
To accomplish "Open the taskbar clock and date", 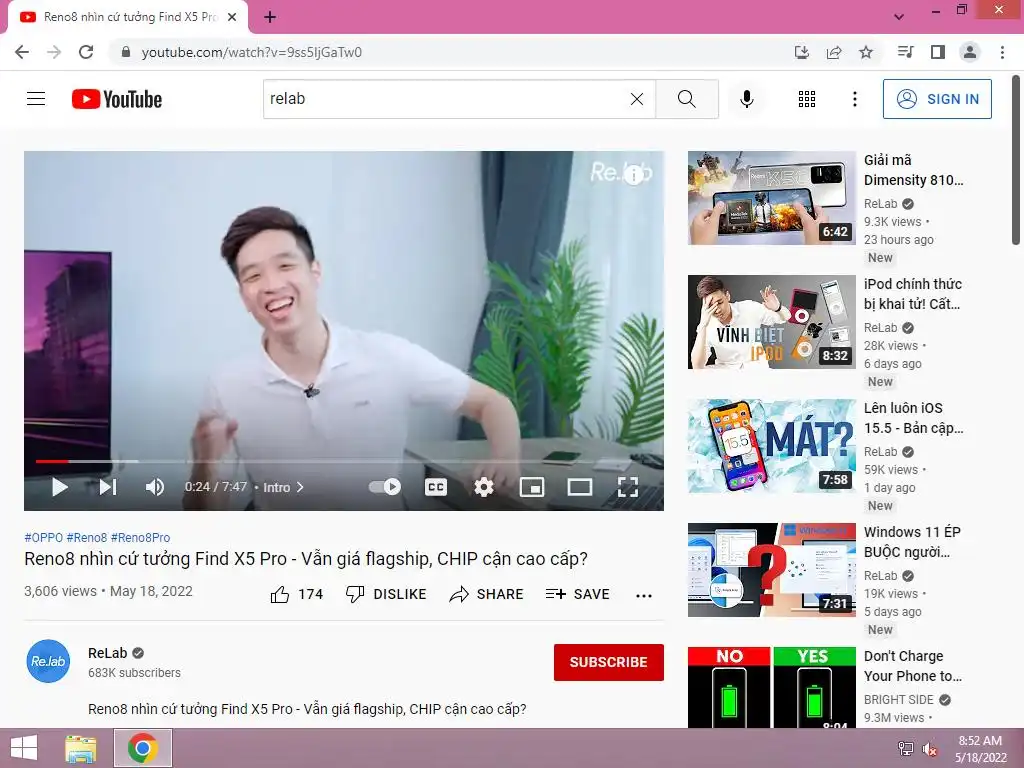I will pos(980,749).
